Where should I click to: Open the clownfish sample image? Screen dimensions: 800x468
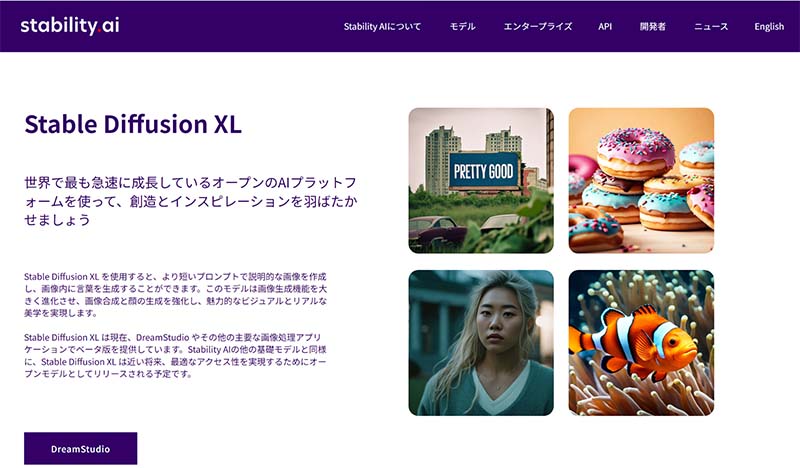641,342
